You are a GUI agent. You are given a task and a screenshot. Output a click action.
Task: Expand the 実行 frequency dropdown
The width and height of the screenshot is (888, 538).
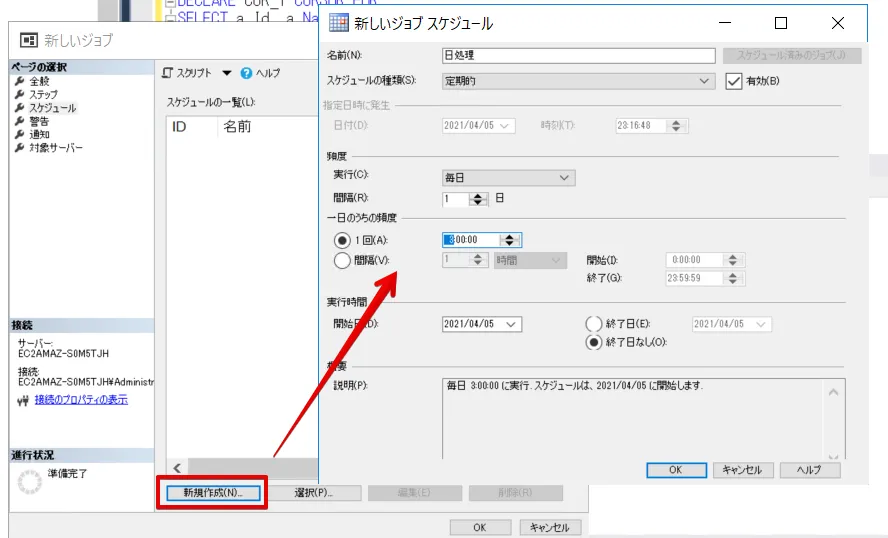(x=565, y=178)
